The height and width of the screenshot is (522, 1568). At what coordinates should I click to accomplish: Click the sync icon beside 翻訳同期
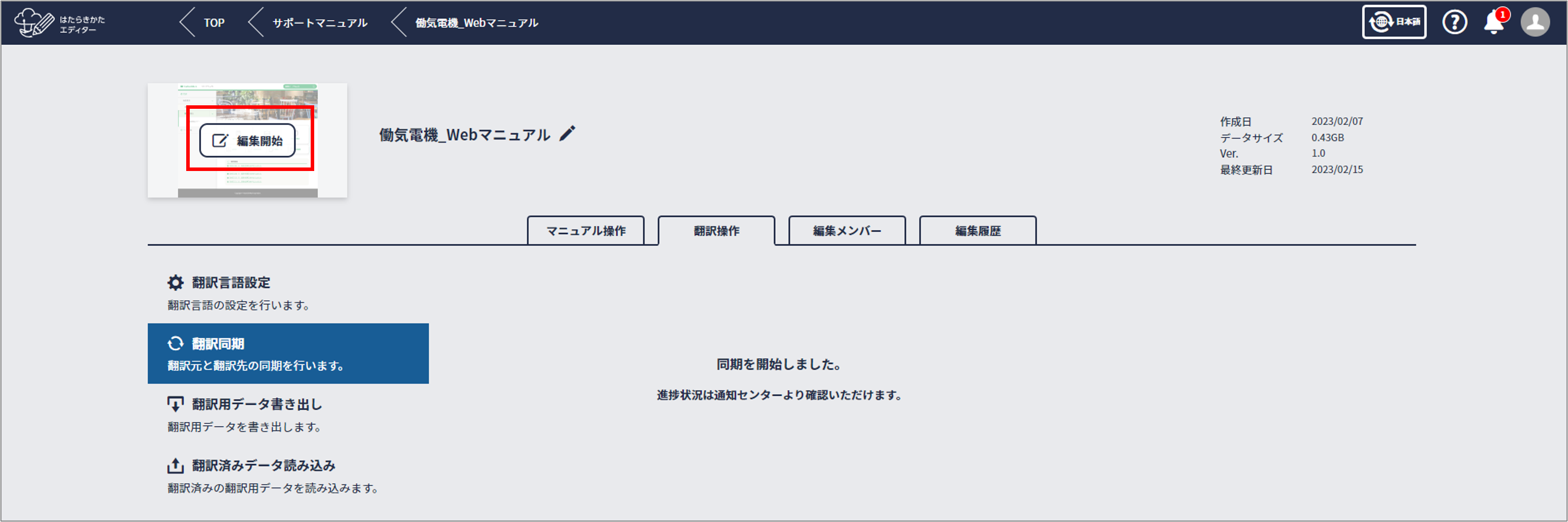(175, 344)
